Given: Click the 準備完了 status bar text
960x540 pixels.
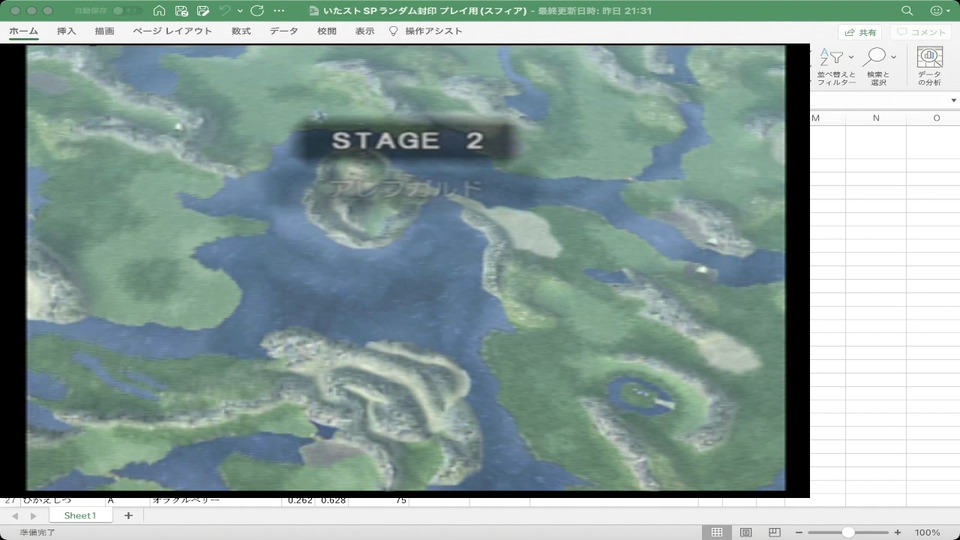Looking at the screenshot, I should coord(37,533).
